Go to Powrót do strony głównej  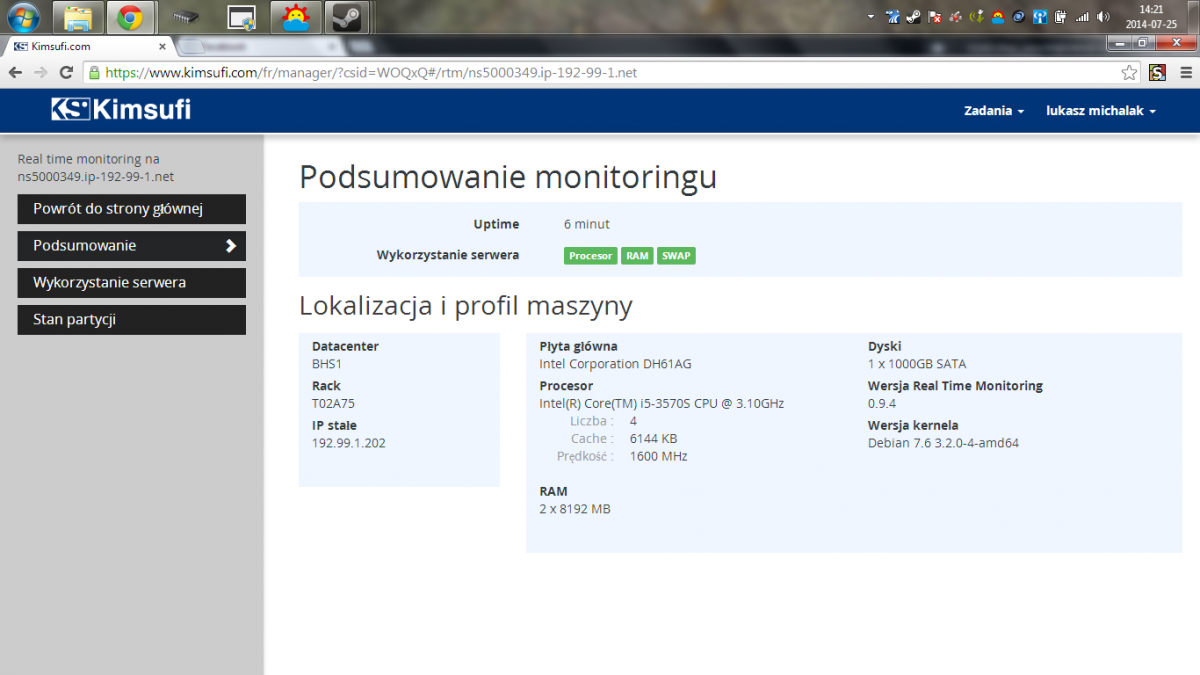pos(132,209)
